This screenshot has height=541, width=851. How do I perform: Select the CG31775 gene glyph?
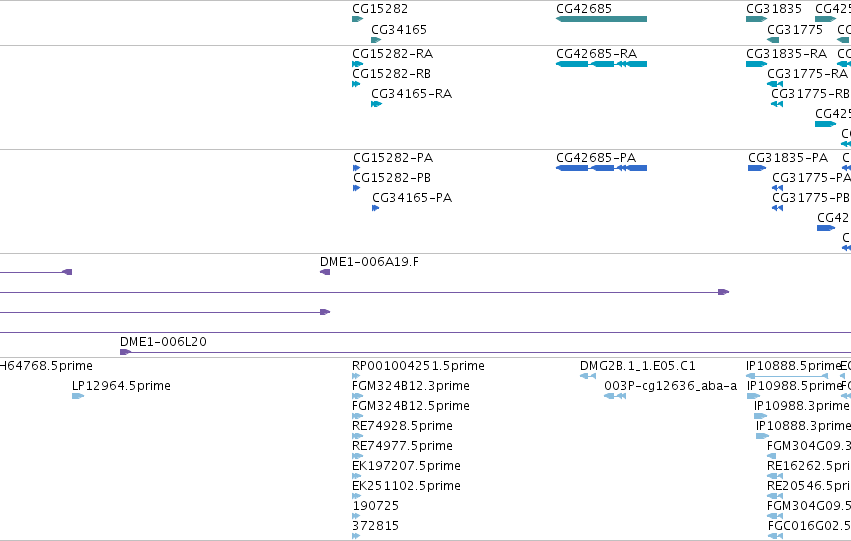pos(773,40)
